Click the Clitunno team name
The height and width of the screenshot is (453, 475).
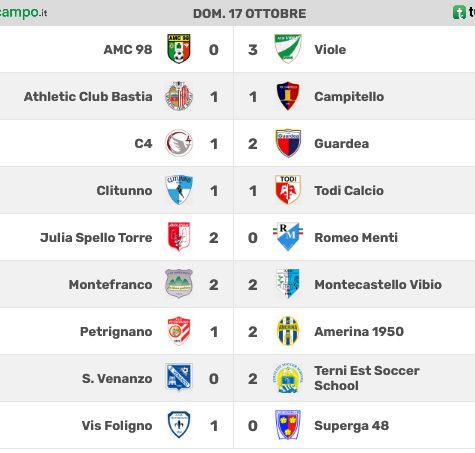click(124, 191)
